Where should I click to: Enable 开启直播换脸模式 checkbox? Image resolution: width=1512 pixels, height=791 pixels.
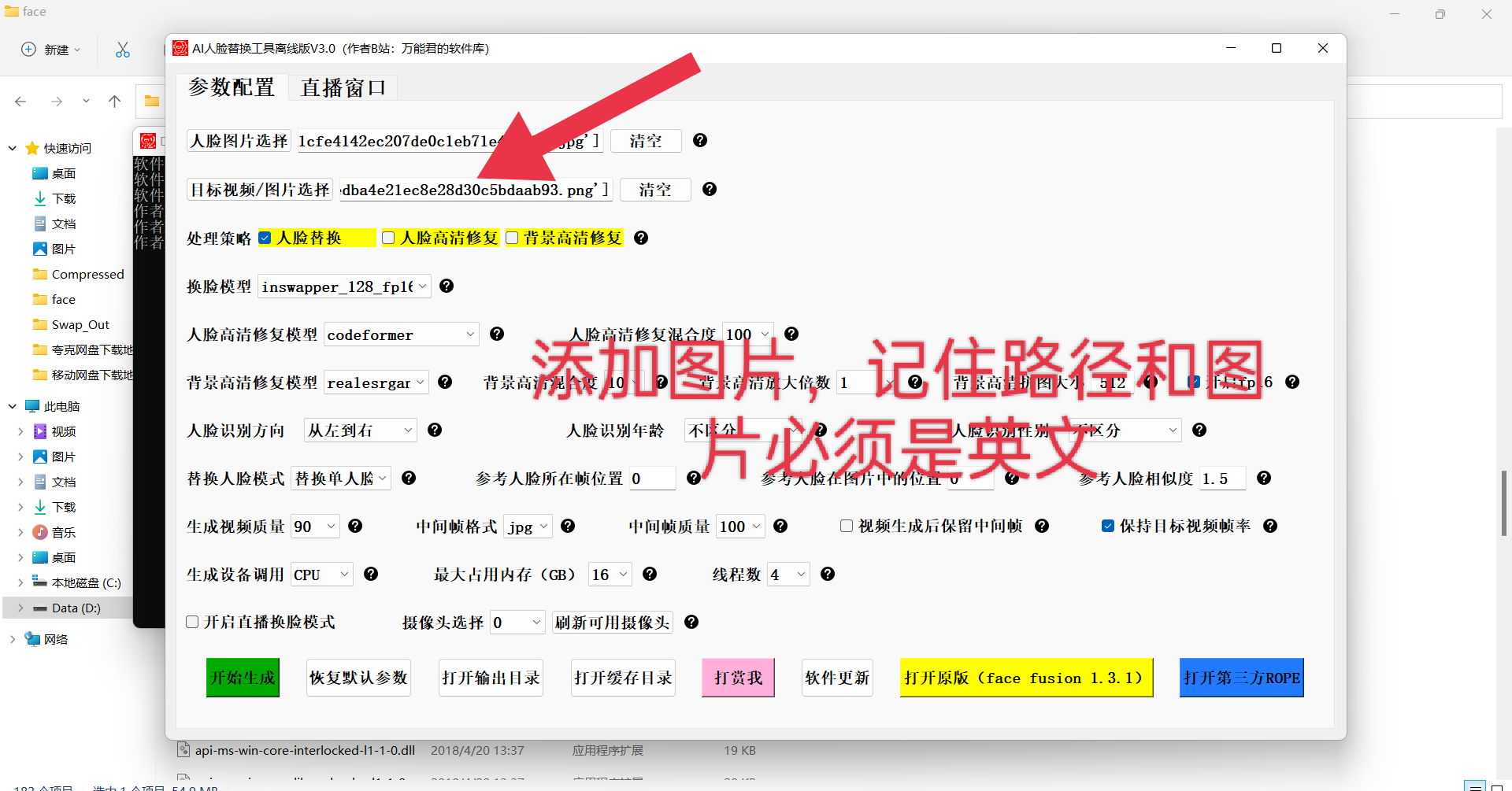coord(192,622)
